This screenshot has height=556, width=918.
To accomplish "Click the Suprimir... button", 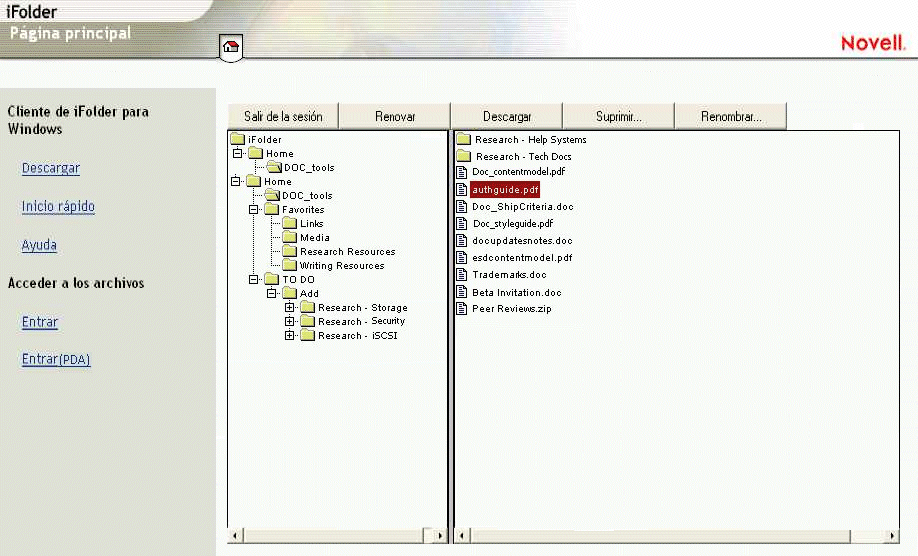I will pyautogui.click(x=619, y=116).
